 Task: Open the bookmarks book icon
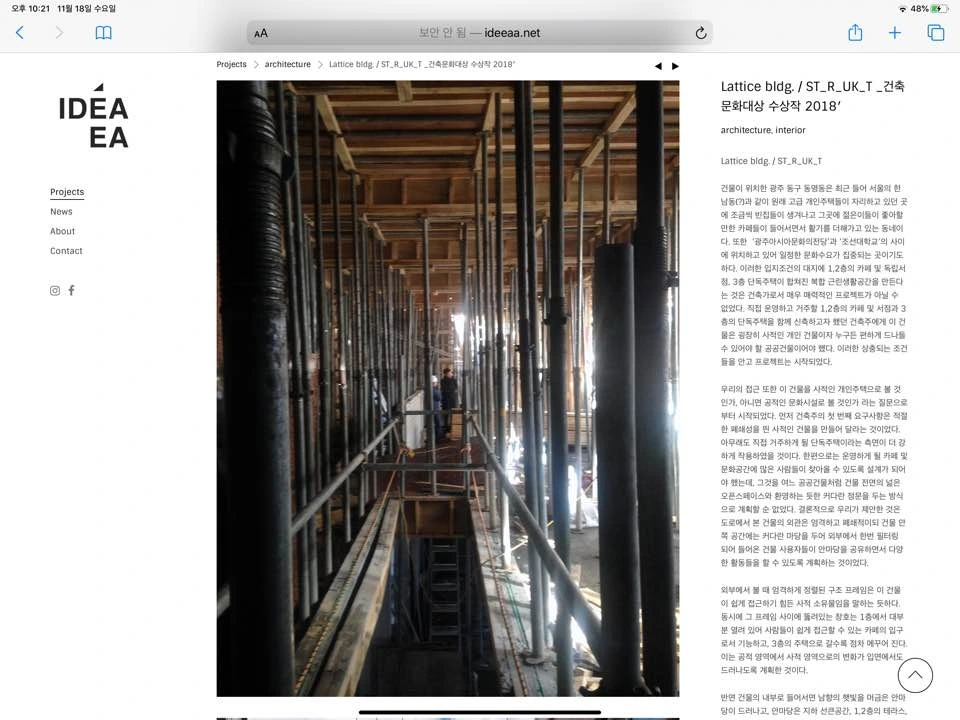tap(103, 32)
